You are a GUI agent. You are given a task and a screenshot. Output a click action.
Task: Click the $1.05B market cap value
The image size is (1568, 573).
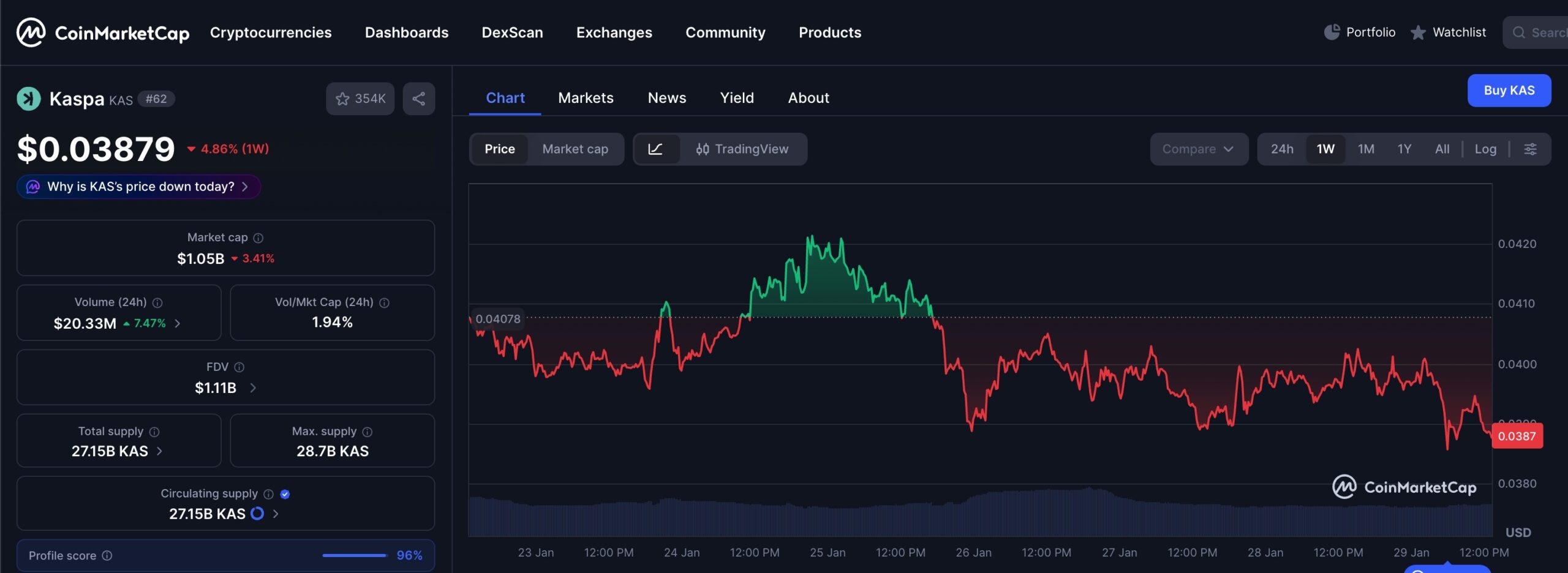[201, 258]
